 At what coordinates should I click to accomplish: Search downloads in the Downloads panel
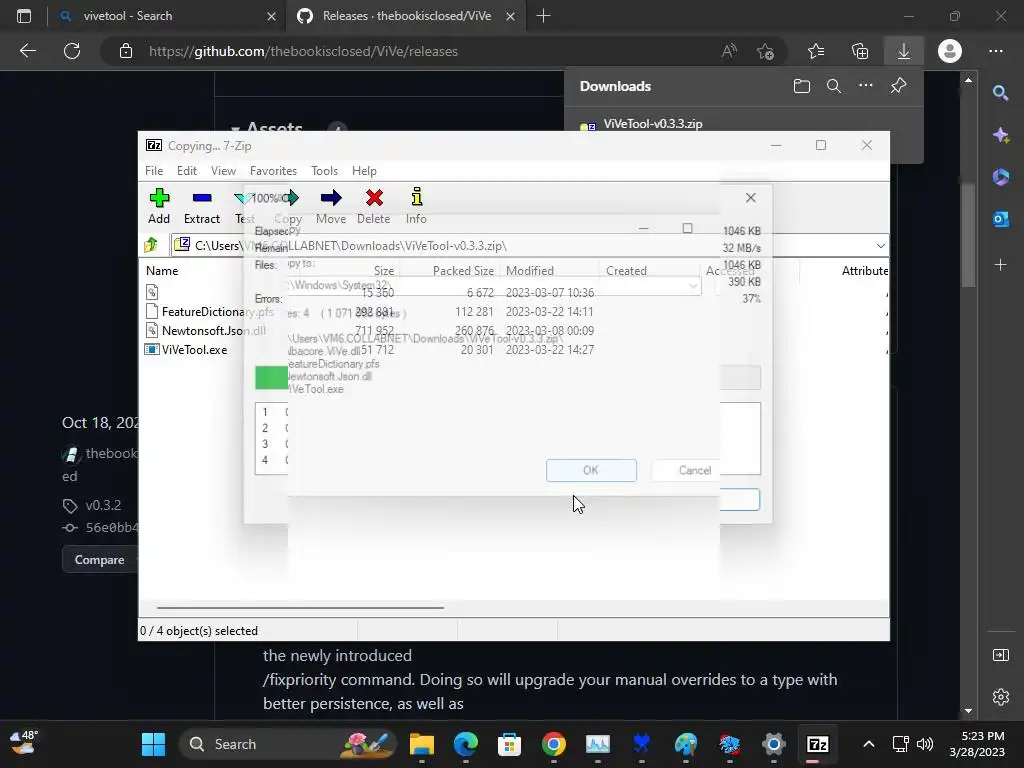834,86
